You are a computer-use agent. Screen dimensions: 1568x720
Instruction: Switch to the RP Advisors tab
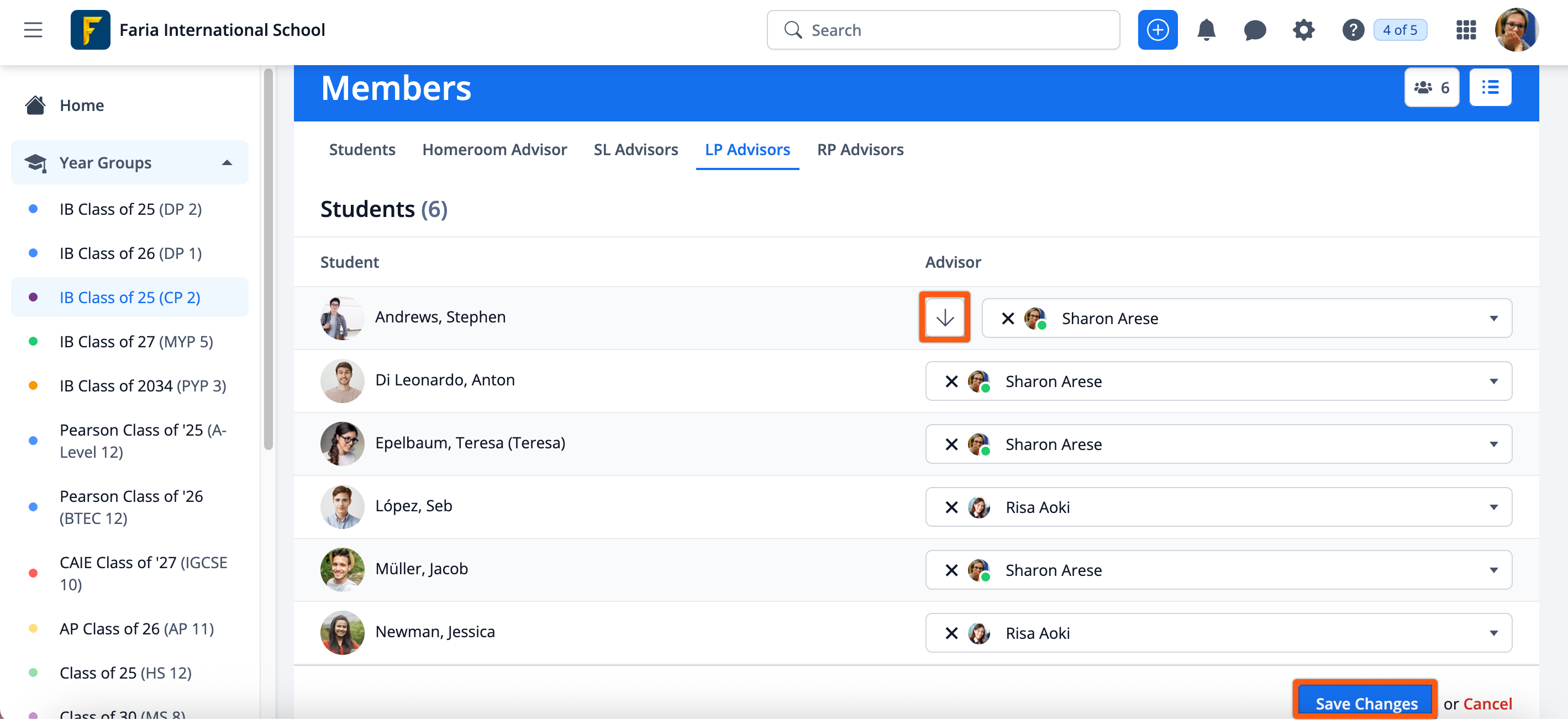[x=860, y=150]
